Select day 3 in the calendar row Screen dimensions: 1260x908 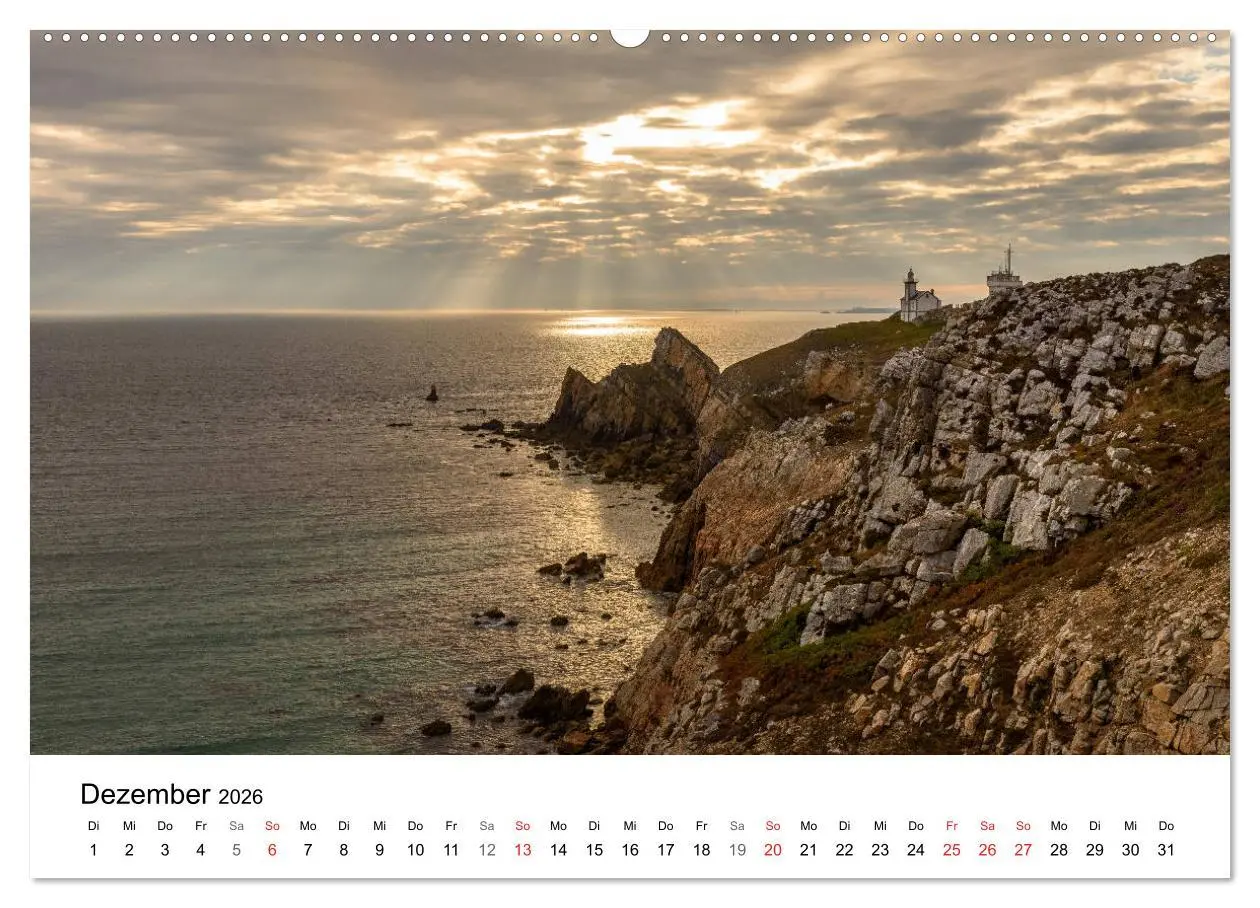(165, 850)
